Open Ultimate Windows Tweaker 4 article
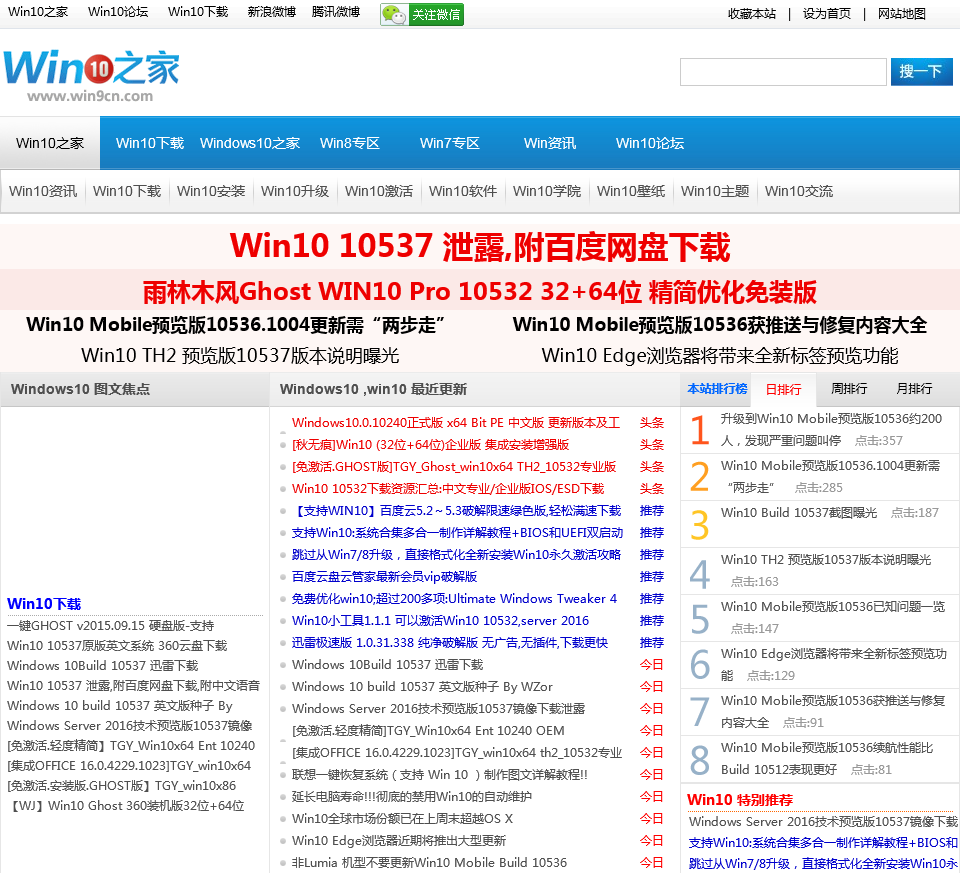The image size is (960, 873). pyautogui.click(x=454, y=599)
